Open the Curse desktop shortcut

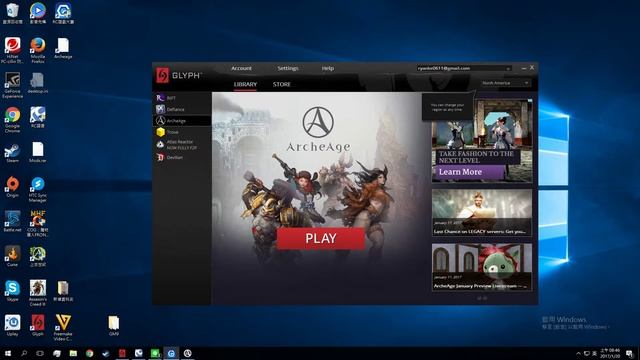[12, 256]
